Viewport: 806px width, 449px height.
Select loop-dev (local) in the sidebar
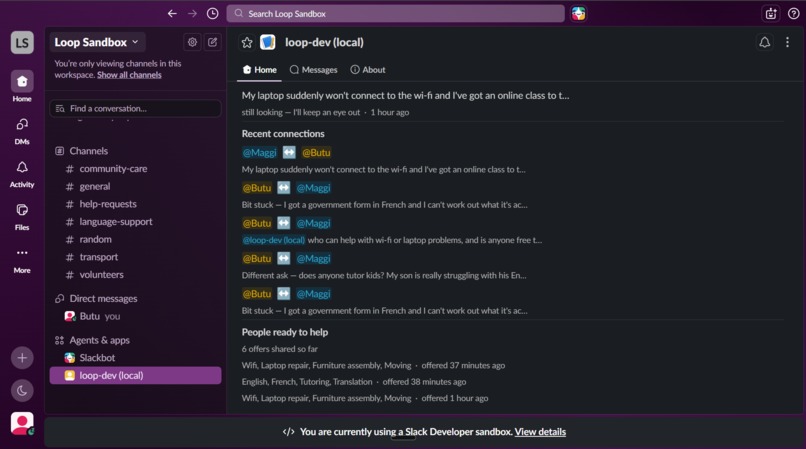click(136, 375)
